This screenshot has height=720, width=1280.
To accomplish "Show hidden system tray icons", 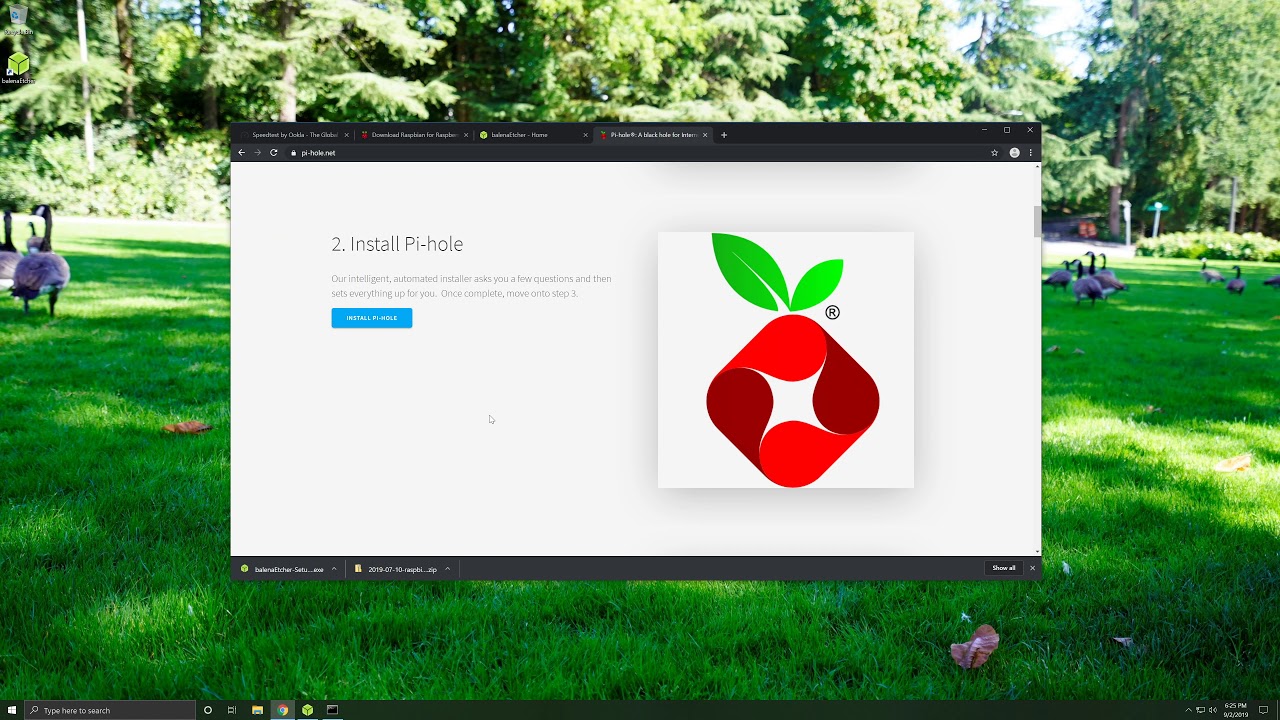I will (x=1188, y=710).
